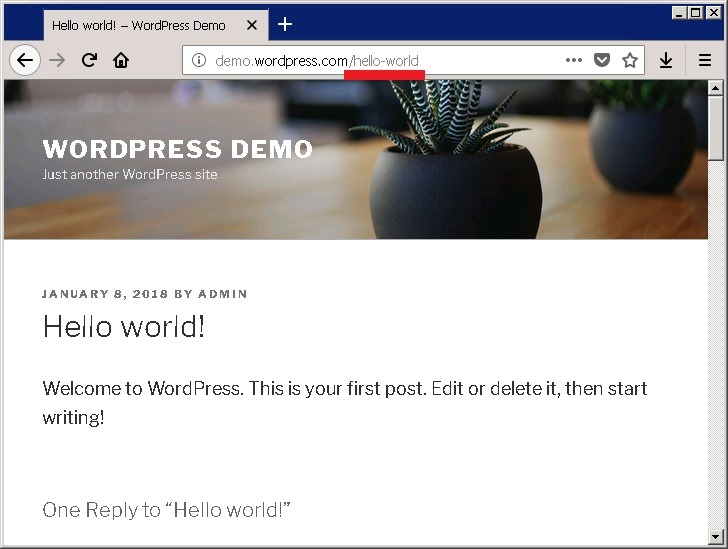Click the scrollbar up arrow
Image resolution: width=728 pixels, height=549 pixels.
pos(715,87)
